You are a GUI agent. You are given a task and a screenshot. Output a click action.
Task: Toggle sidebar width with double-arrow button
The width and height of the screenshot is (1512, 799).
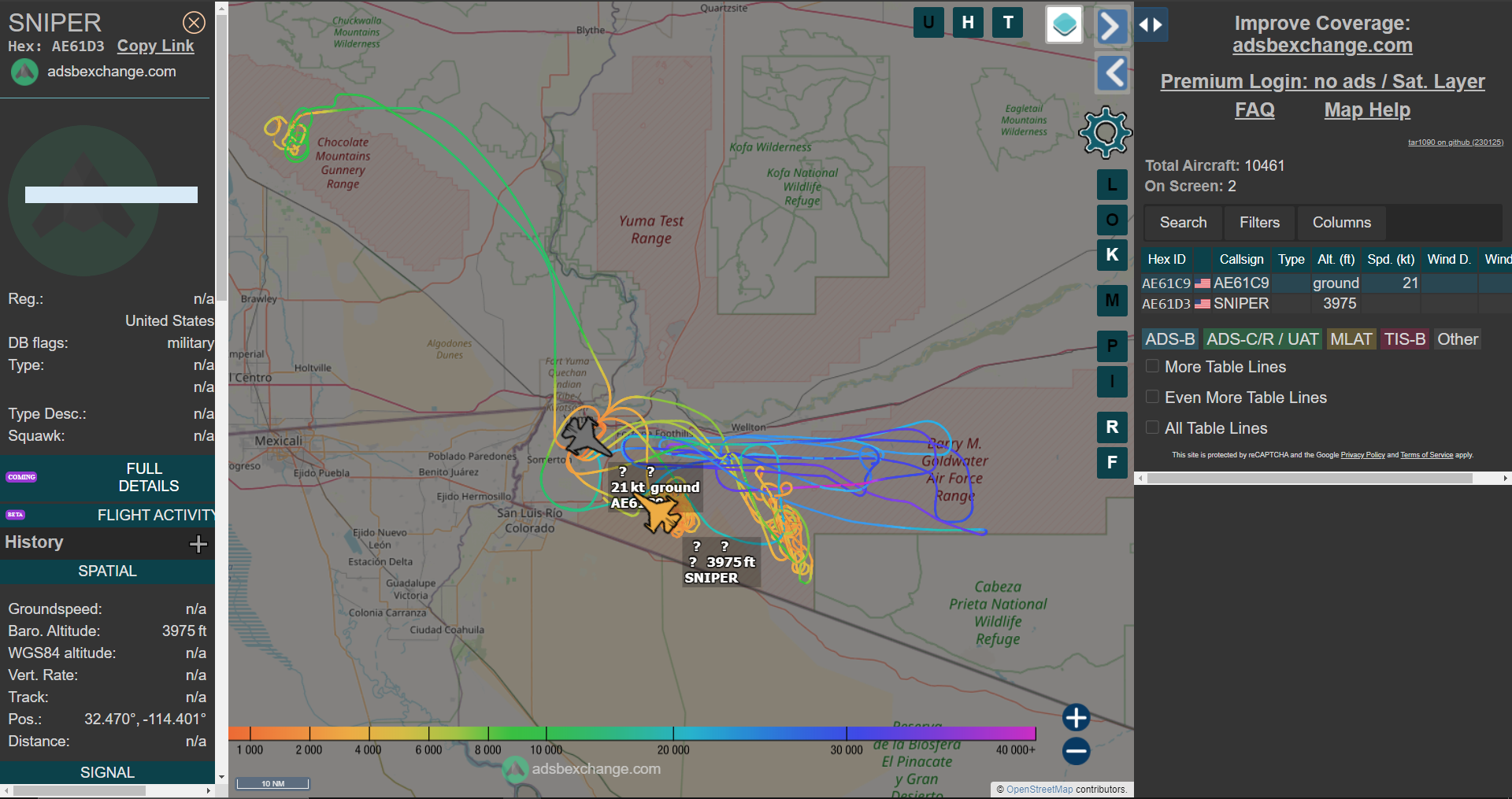[x=1151, y=25]
